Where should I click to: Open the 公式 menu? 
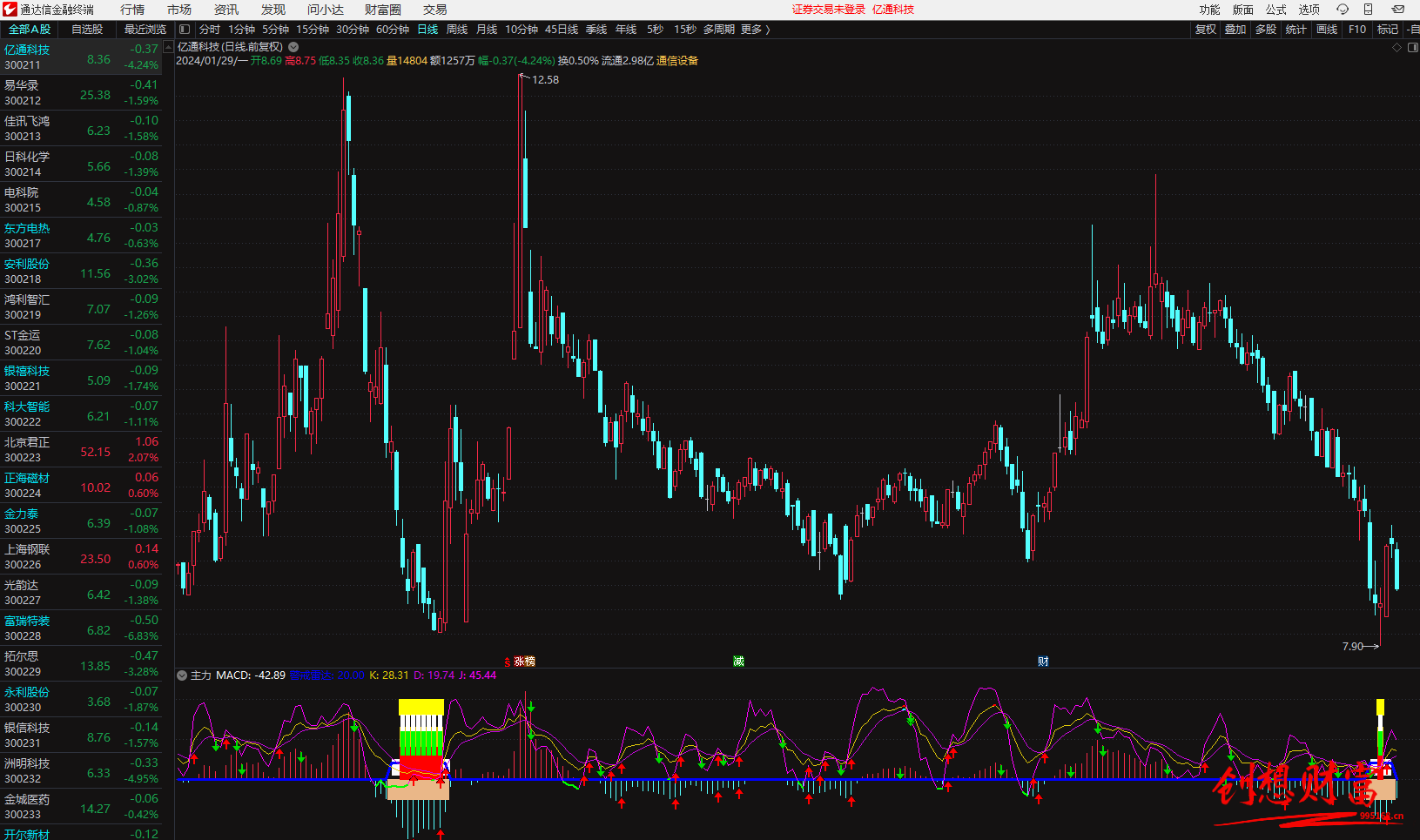click(x=1276, y=10)
